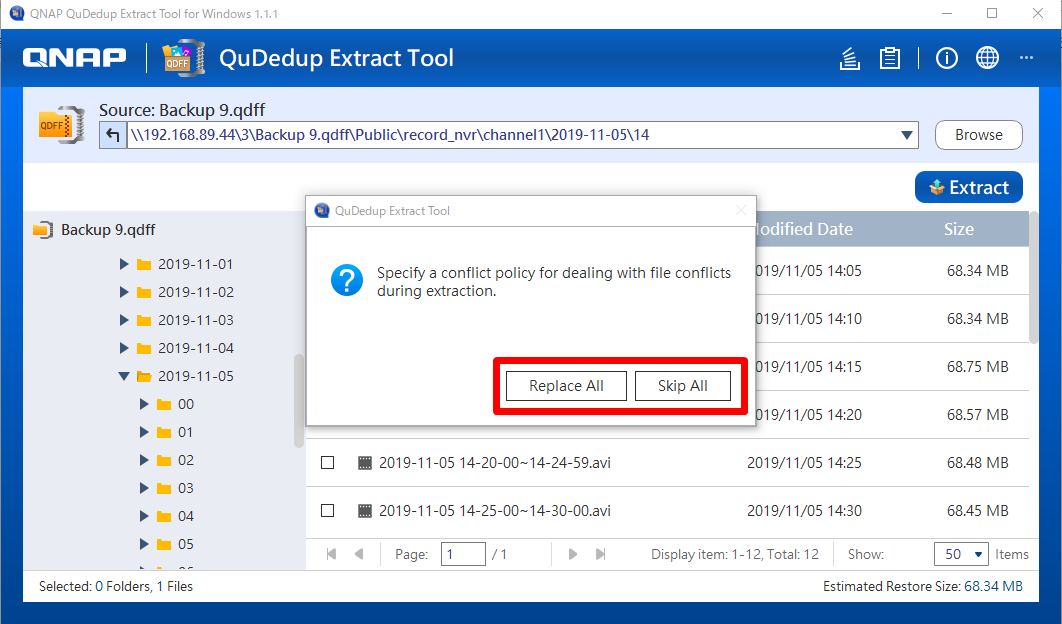The width and height of the screenshot is (1062, 624).
Task: Click the Browse button
Action: click(x=979, y=135)
